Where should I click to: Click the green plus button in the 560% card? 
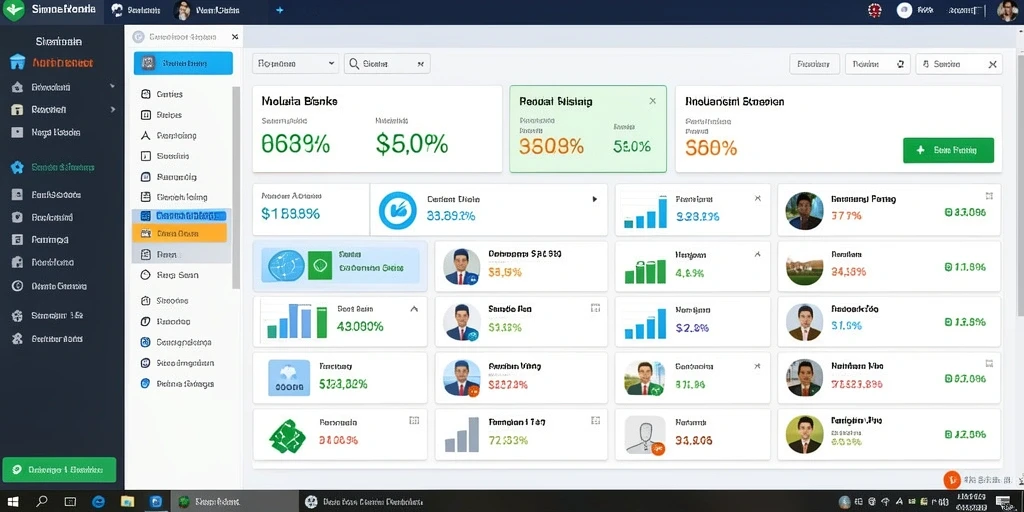point(948,150)
